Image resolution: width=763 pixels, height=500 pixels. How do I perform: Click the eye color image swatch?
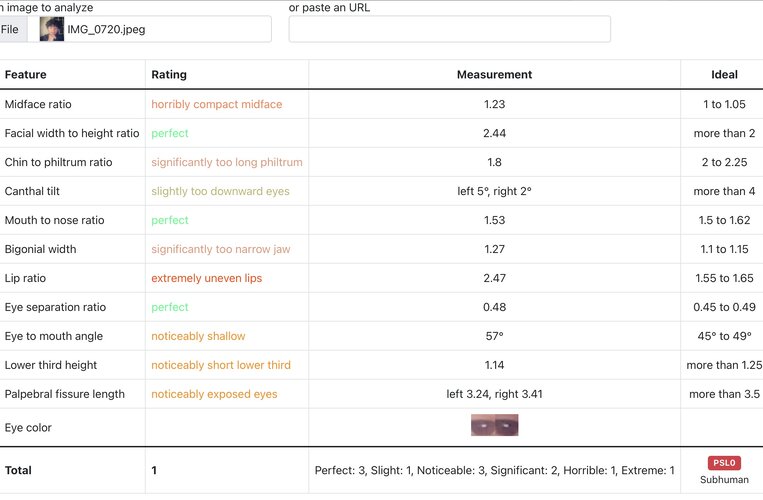coord(494,426)
